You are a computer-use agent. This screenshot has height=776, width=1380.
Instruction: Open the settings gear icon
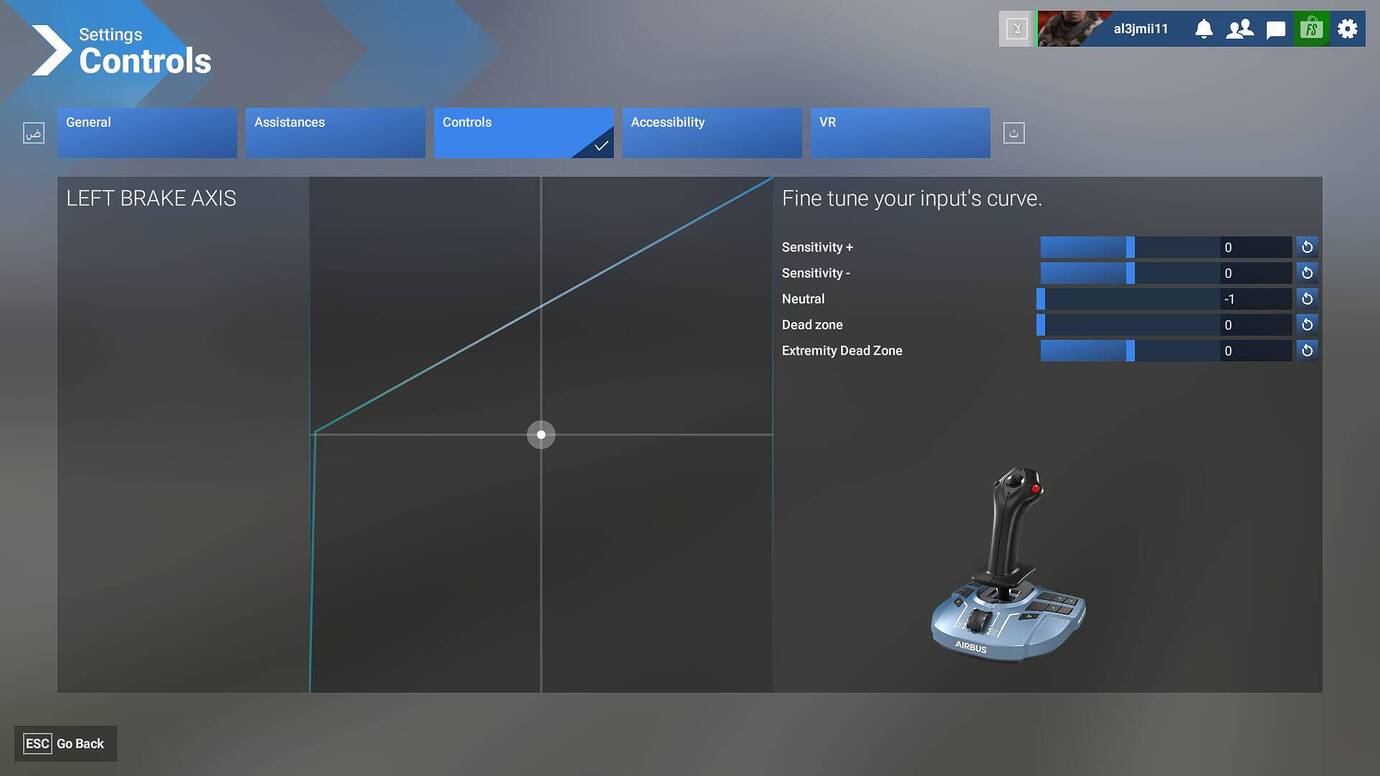click(x=1347, y=29)
